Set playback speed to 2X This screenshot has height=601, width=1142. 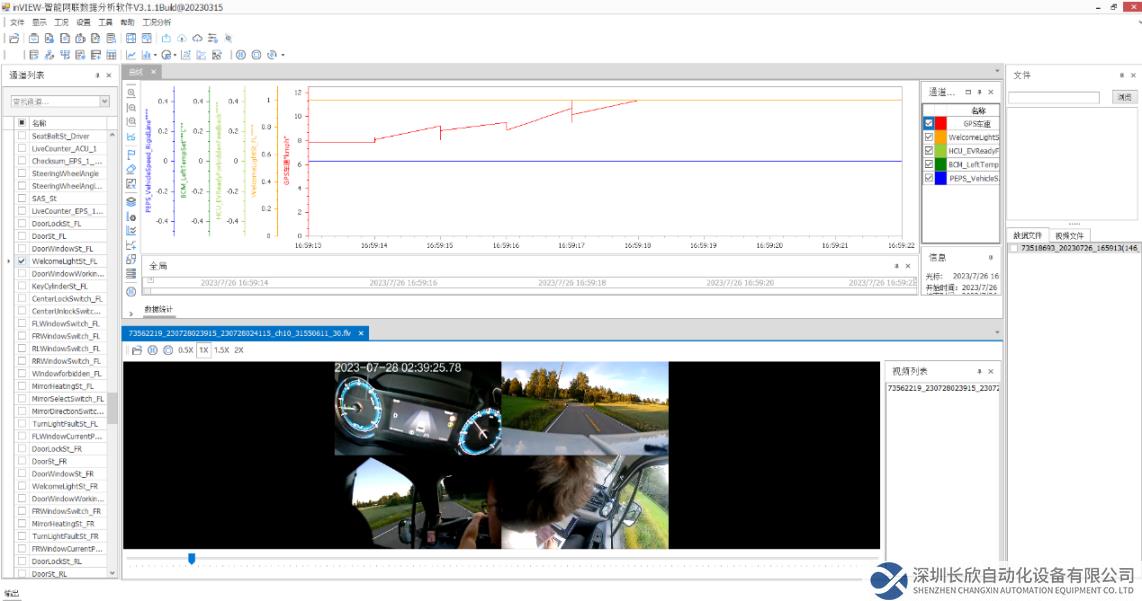click(238, 350)
